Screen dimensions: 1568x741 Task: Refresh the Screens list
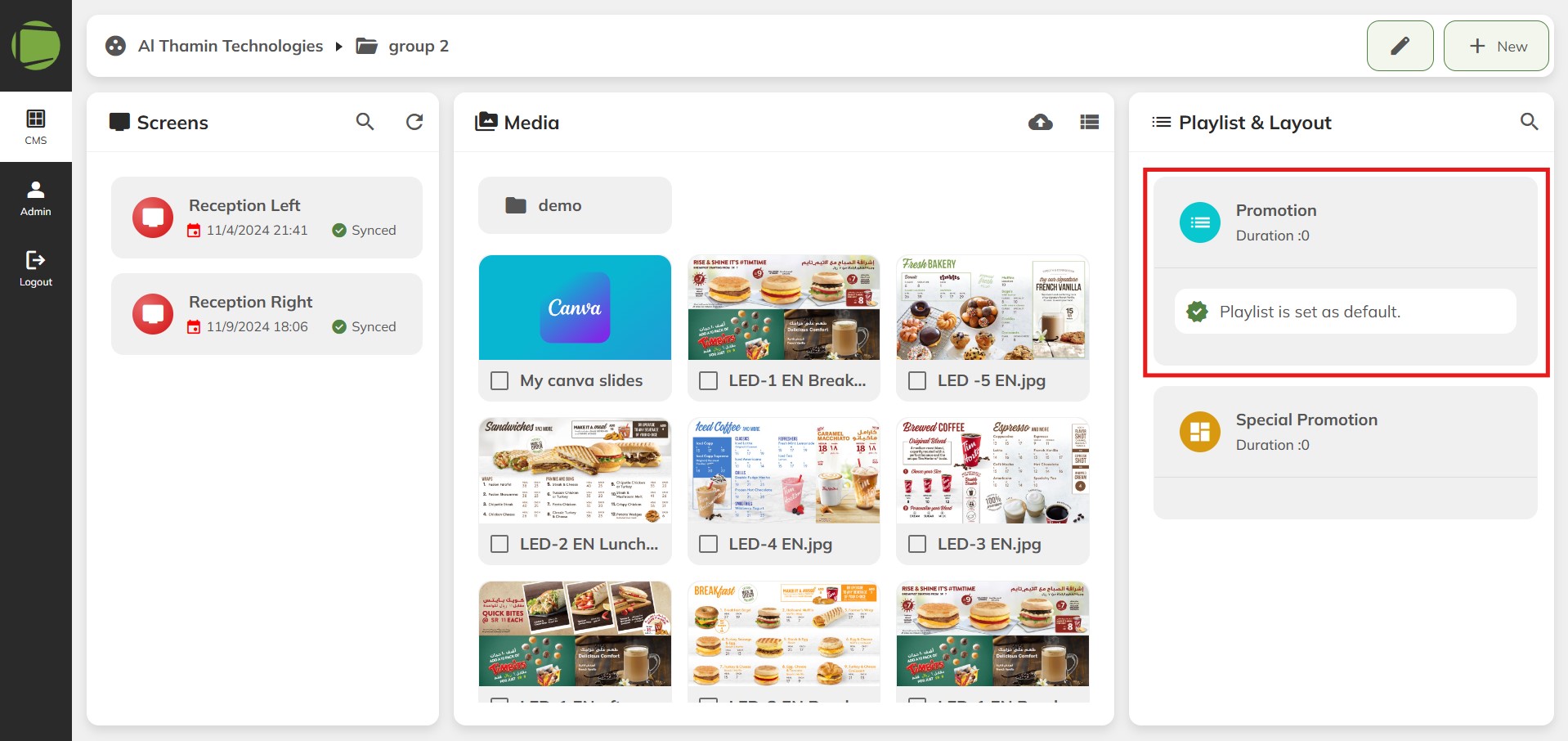tap(414, 122)
